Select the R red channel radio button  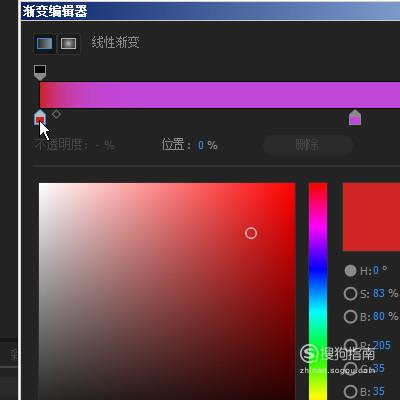point(350,345)
